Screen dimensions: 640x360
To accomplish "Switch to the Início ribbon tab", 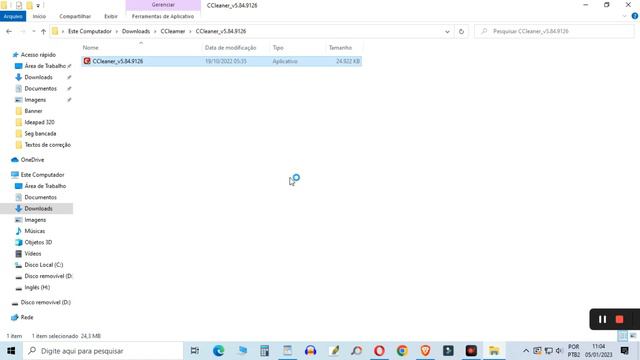I will [39, 16].
